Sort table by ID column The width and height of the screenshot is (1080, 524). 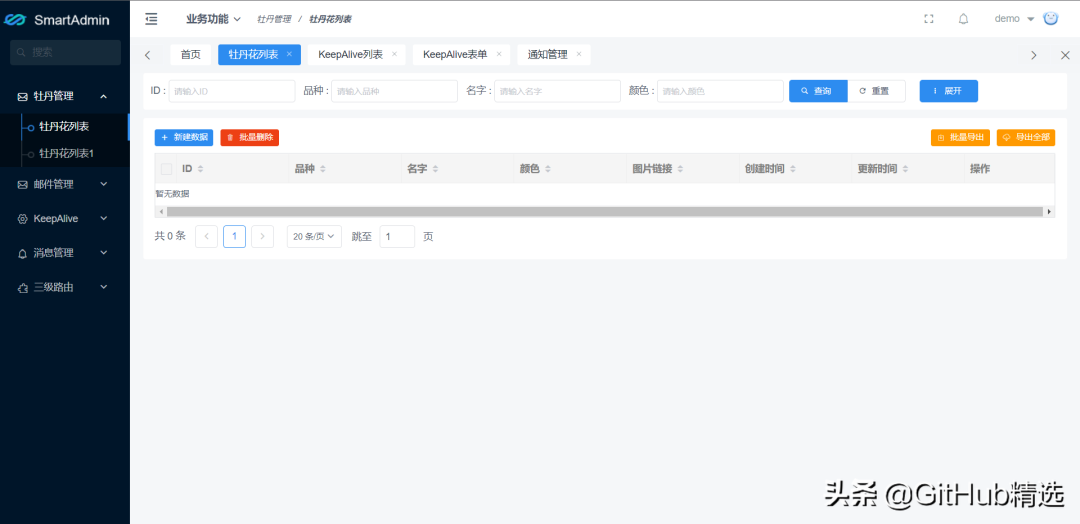tap(200, 169)
